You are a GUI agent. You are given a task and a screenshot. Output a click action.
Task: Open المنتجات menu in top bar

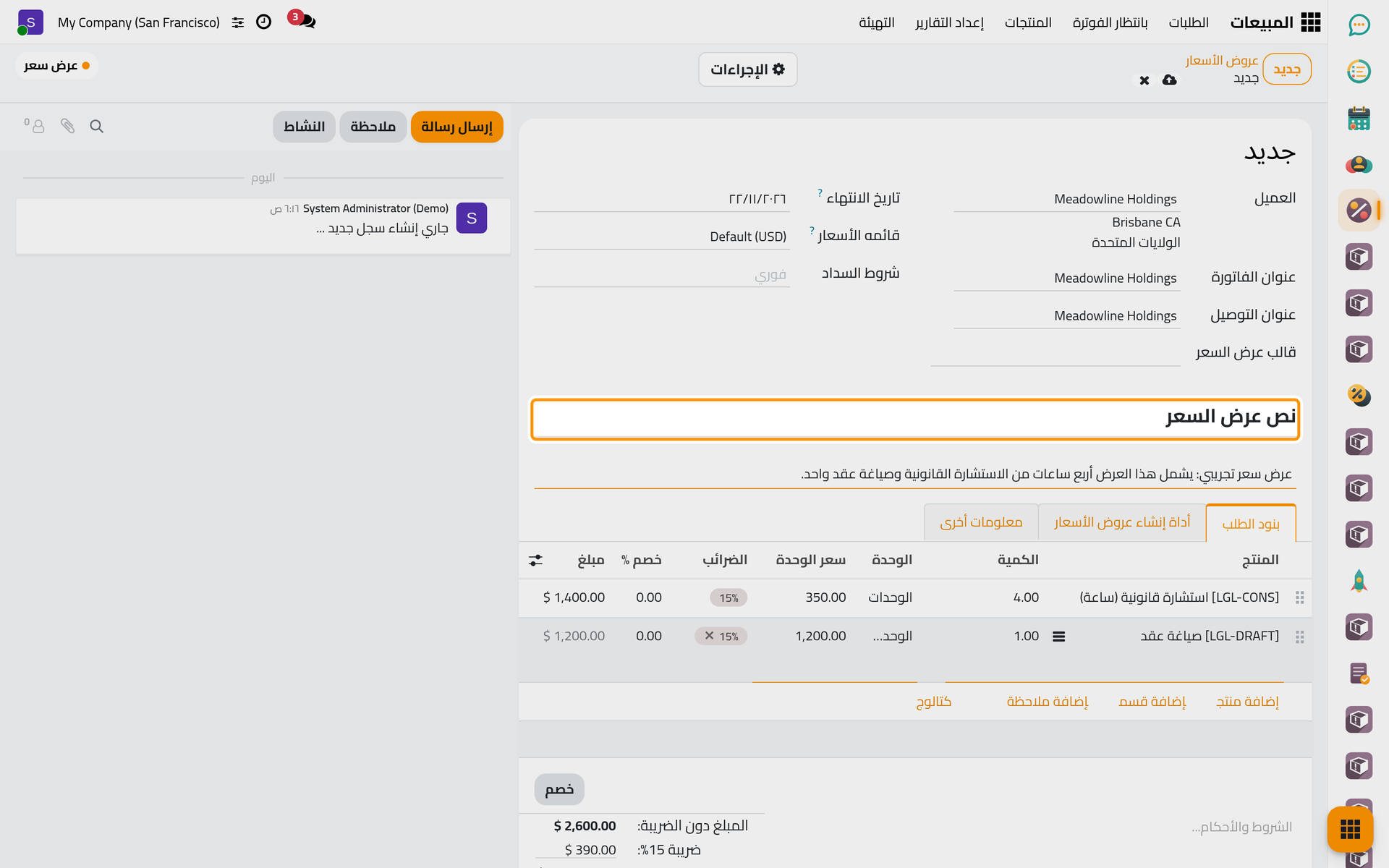(x=1028, y=22)
